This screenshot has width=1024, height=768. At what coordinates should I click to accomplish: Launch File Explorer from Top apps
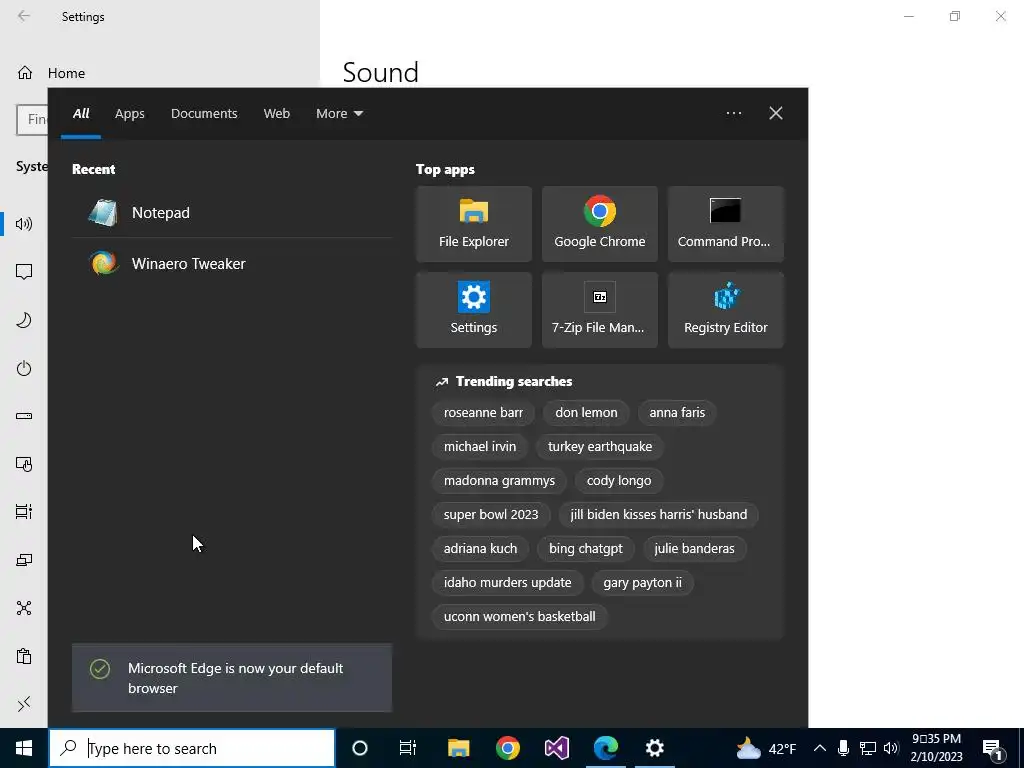[x=473, y=224]
